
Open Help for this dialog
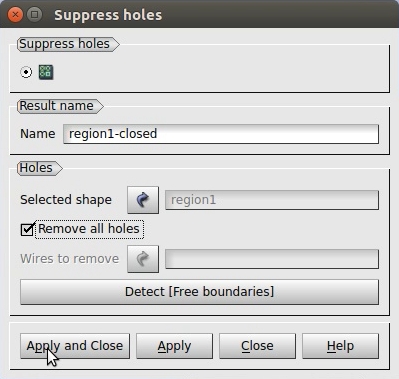coord(340,346)
